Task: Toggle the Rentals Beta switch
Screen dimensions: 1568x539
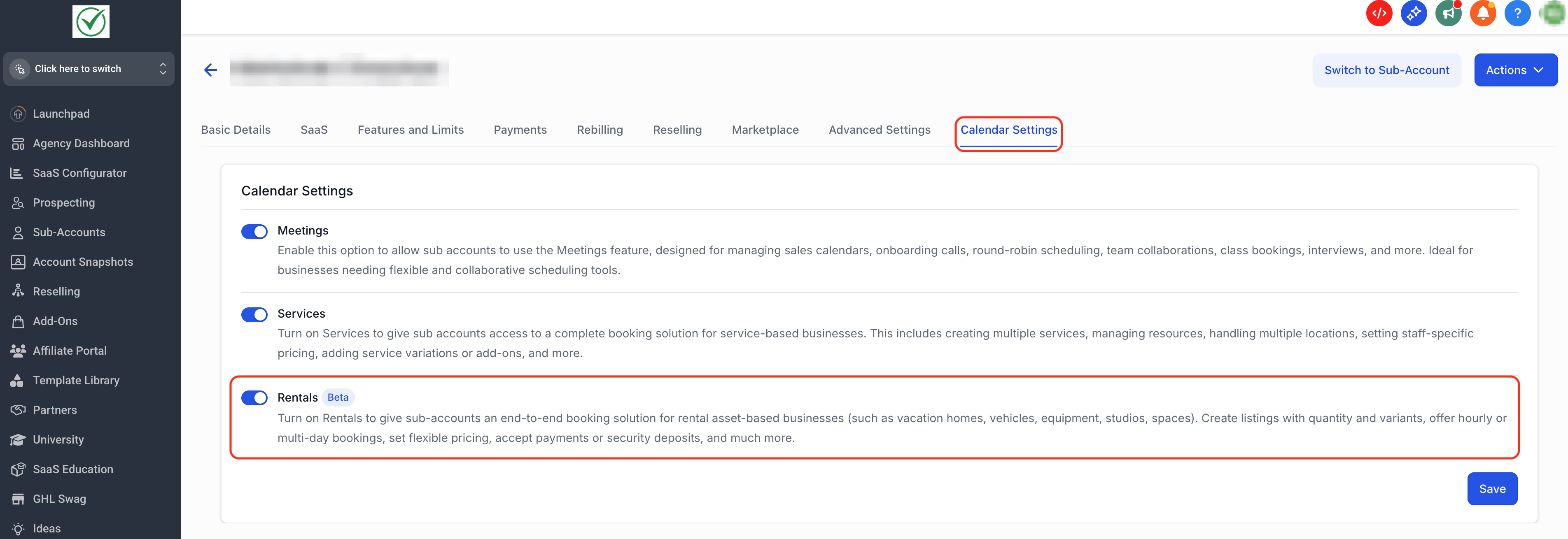Action: pos(254,398)
